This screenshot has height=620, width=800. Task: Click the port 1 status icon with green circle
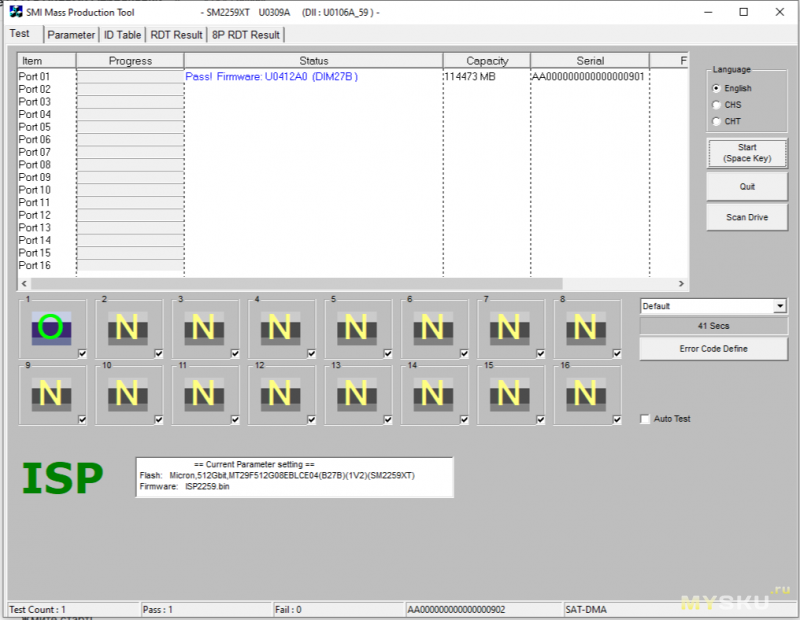coord(49,327)
